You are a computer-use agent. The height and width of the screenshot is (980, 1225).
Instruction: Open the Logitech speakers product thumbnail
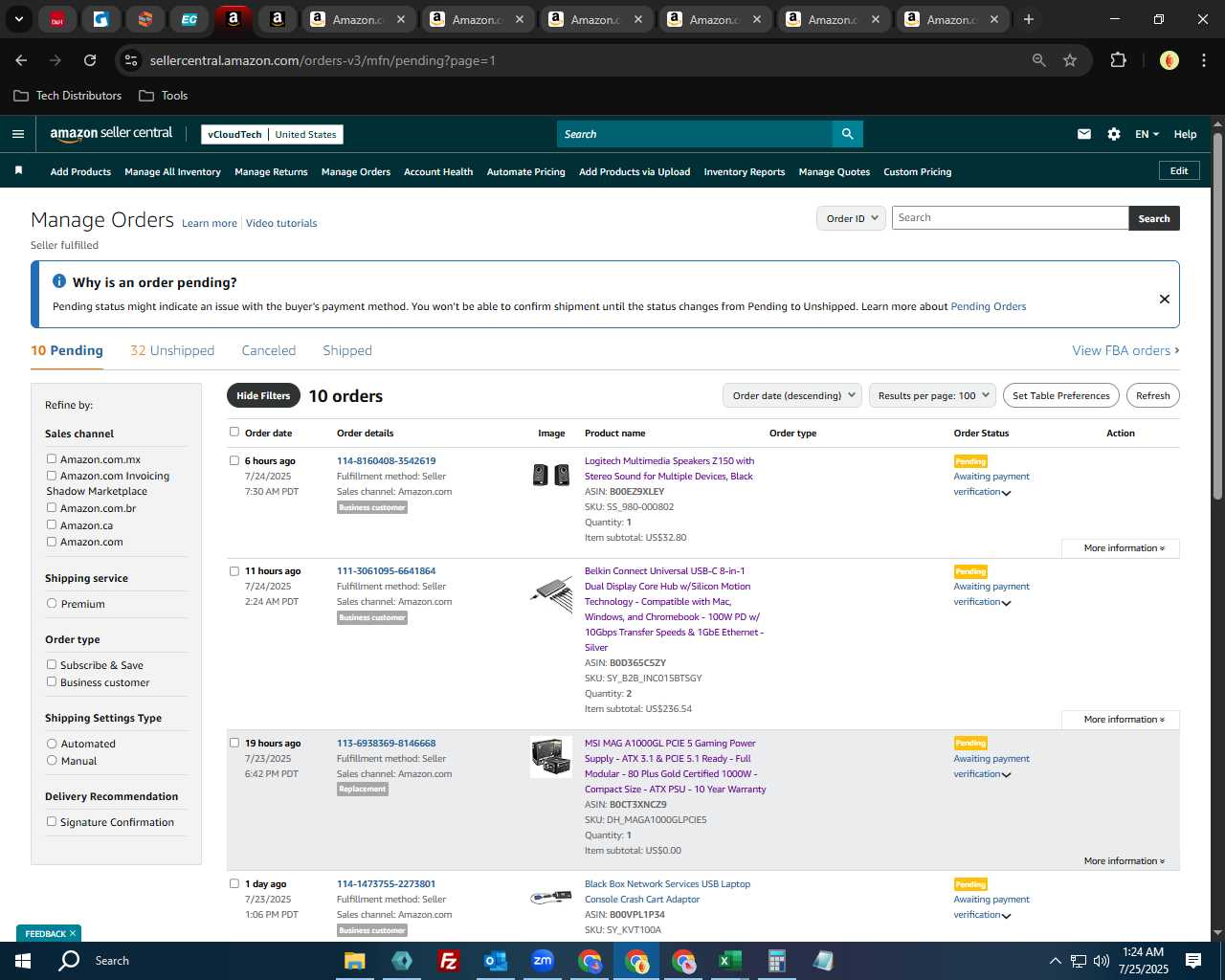click(x=551, y=474)
